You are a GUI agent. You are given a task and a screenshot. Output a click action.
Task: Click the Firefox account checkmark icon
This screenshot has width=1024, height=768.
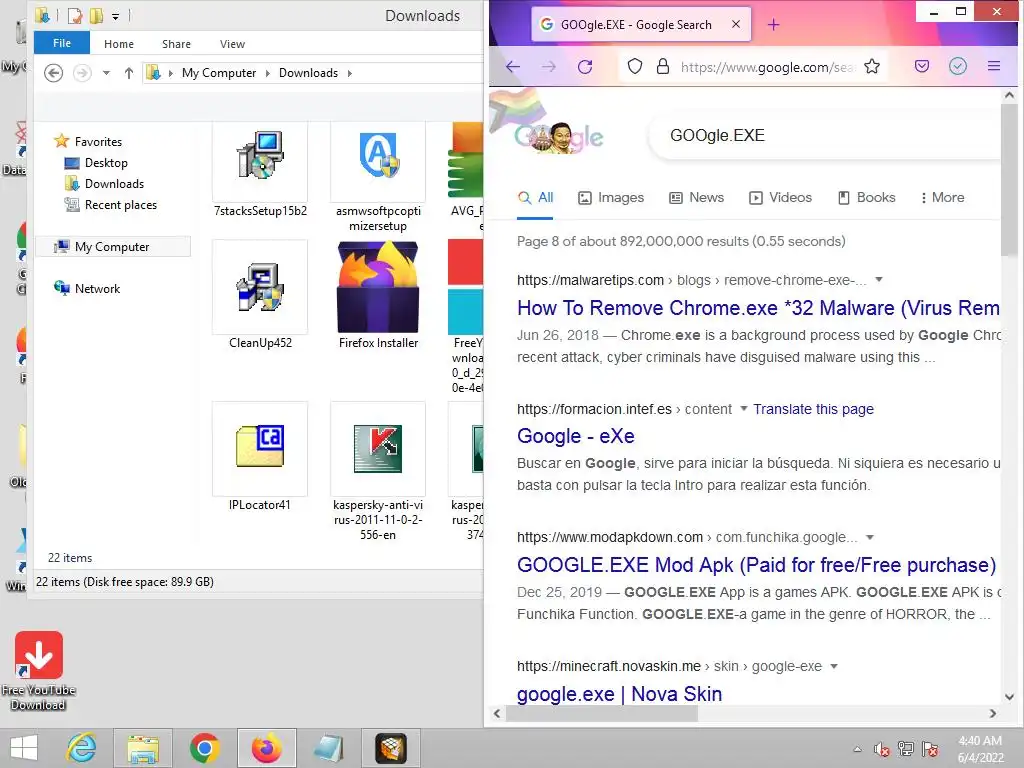click(957, 67)
